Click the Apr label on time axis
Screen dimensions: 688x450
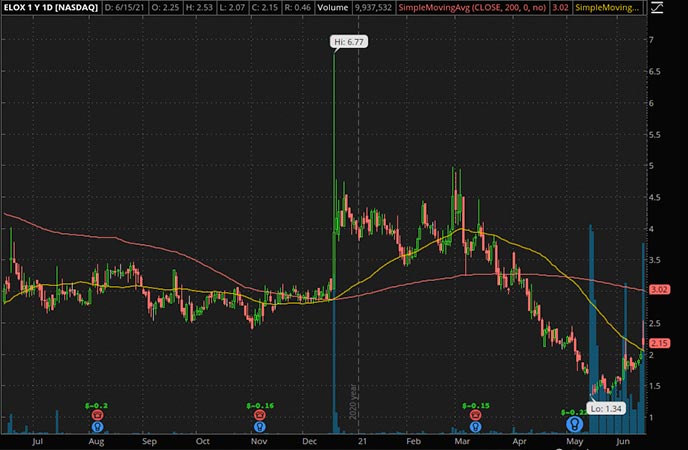(x=519, y=441)
